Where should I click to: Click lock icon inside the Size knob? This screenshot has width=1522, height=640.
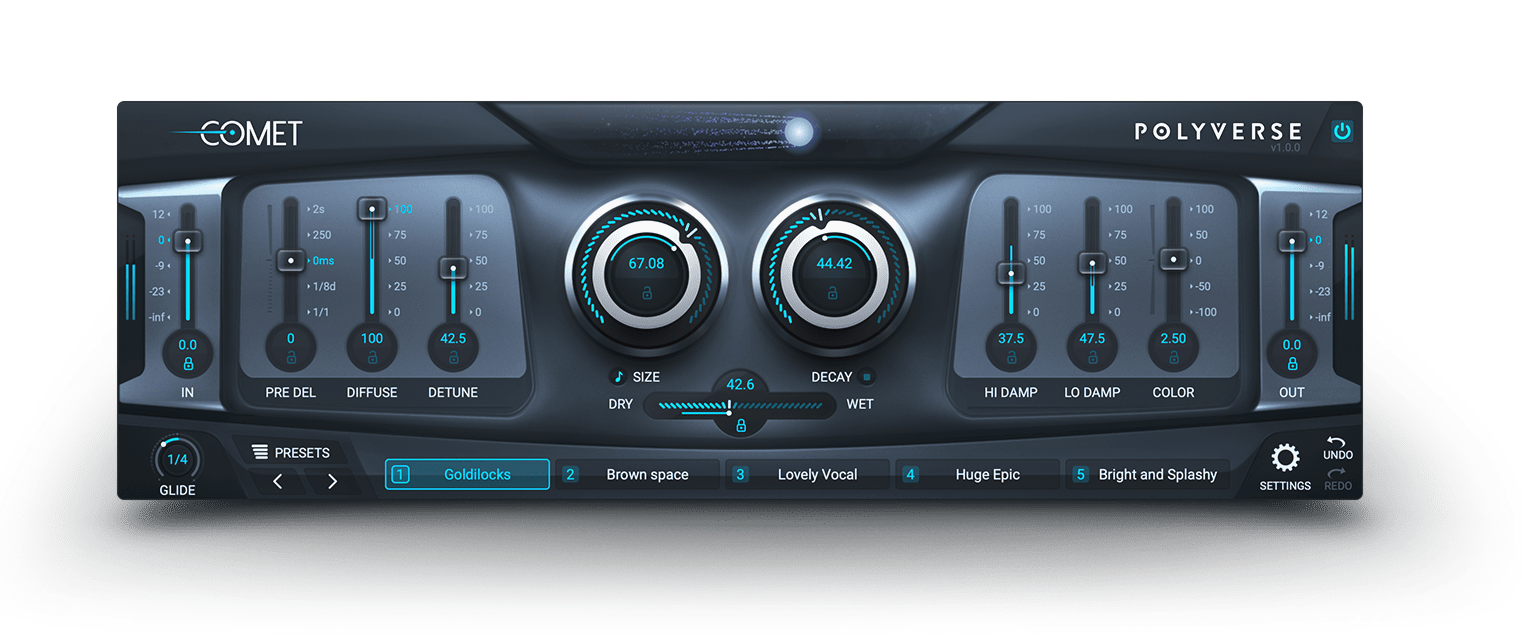coord(646,294)
